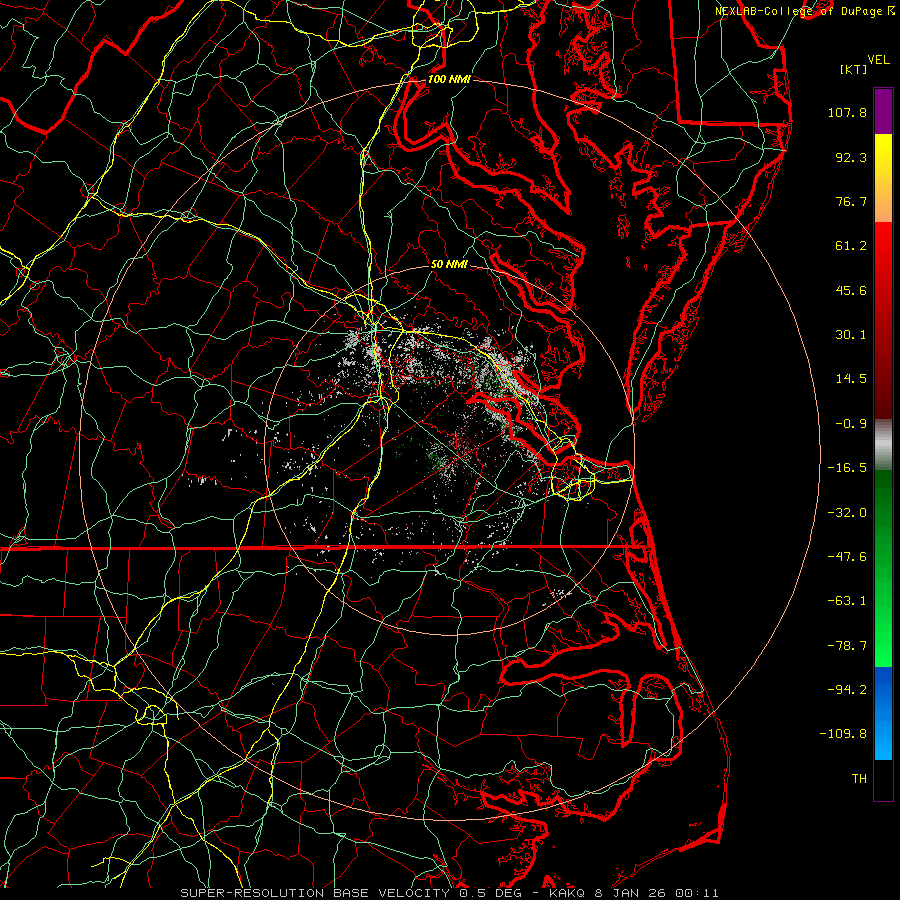Click the -78.7 velocity scale value
The width and height of the screenshot is (900, 900).
pyautogui.click(x=847, y=646)
